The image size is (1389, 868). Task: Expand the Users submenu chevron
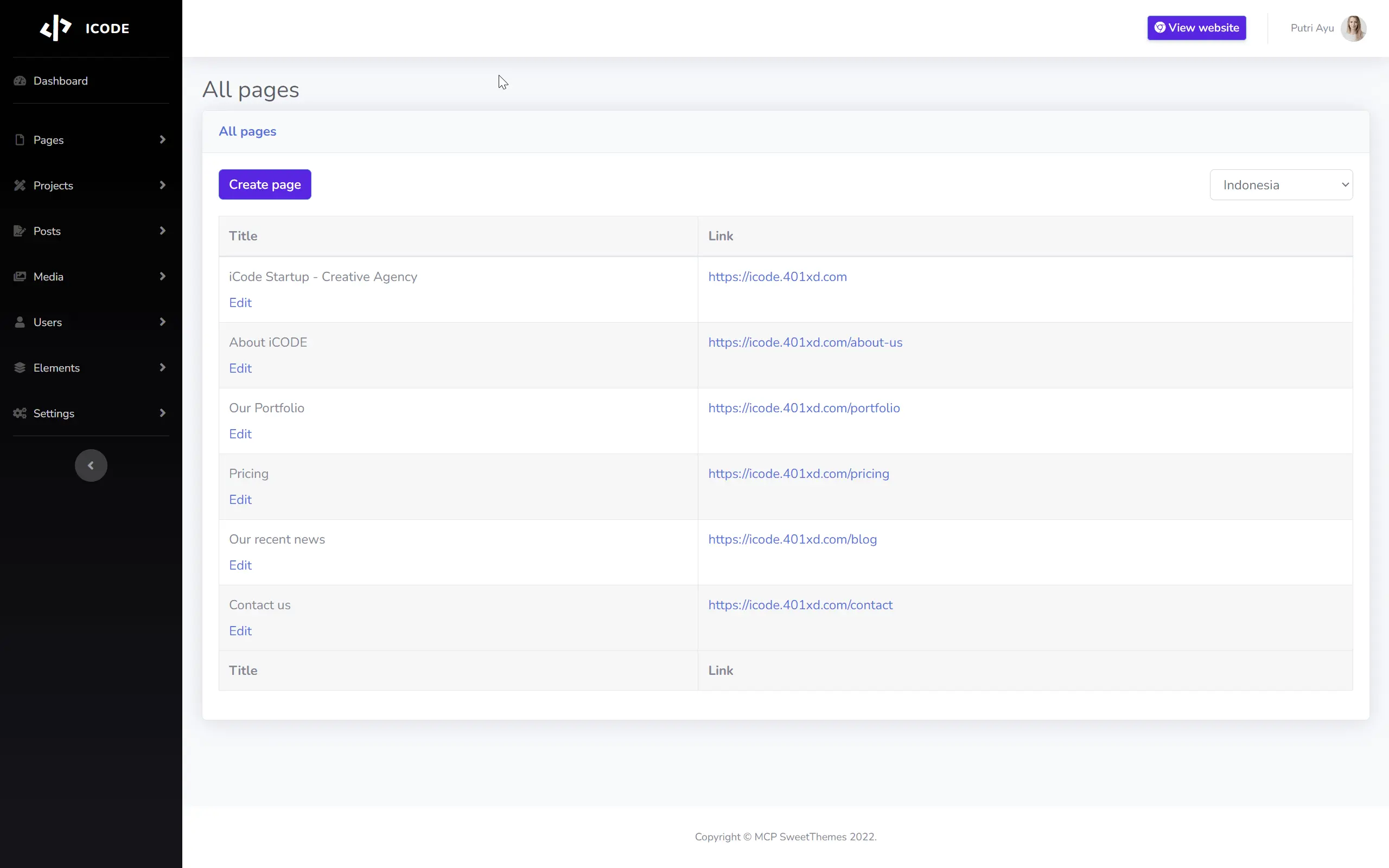click(163, 322)
